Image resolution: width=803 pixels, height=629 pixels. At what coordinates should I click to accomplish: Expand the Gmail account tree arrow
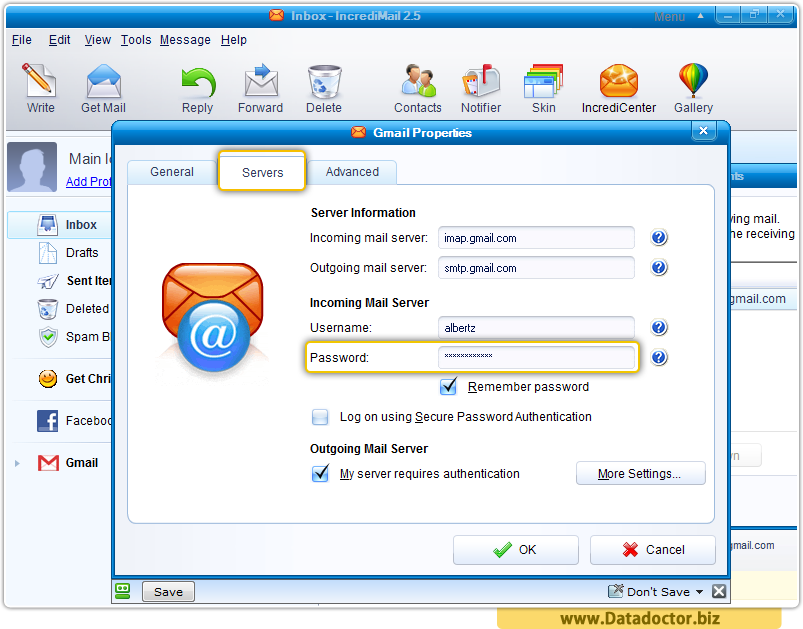(x=17, y=464)
